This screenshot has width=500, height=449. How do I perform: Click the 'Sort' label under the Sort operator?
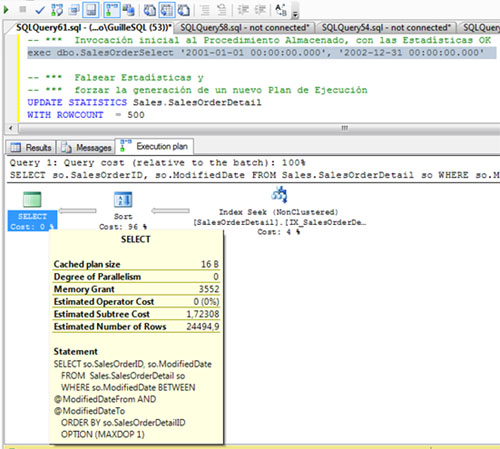[123, 216]
